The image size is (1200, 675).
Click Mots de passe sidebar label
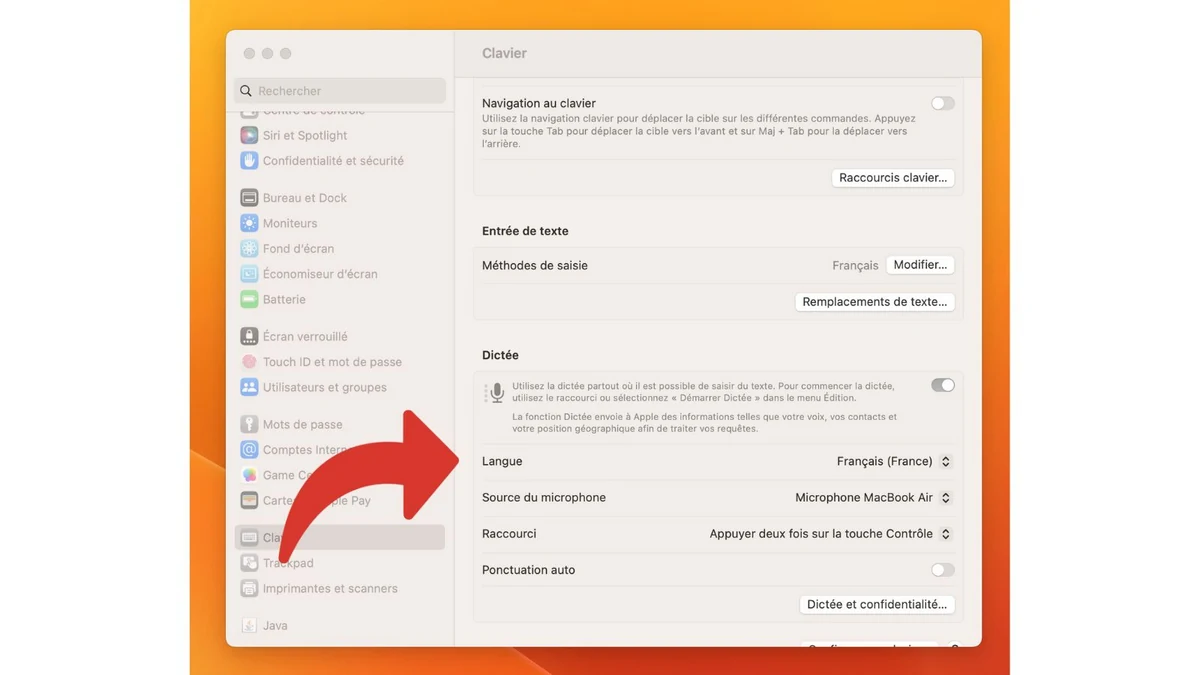tap(303, 424)
